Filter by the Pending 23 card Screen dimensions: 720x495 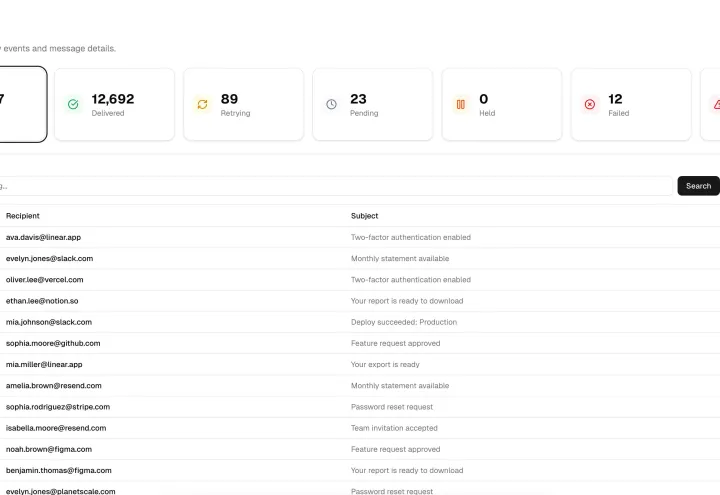(372, 104)
